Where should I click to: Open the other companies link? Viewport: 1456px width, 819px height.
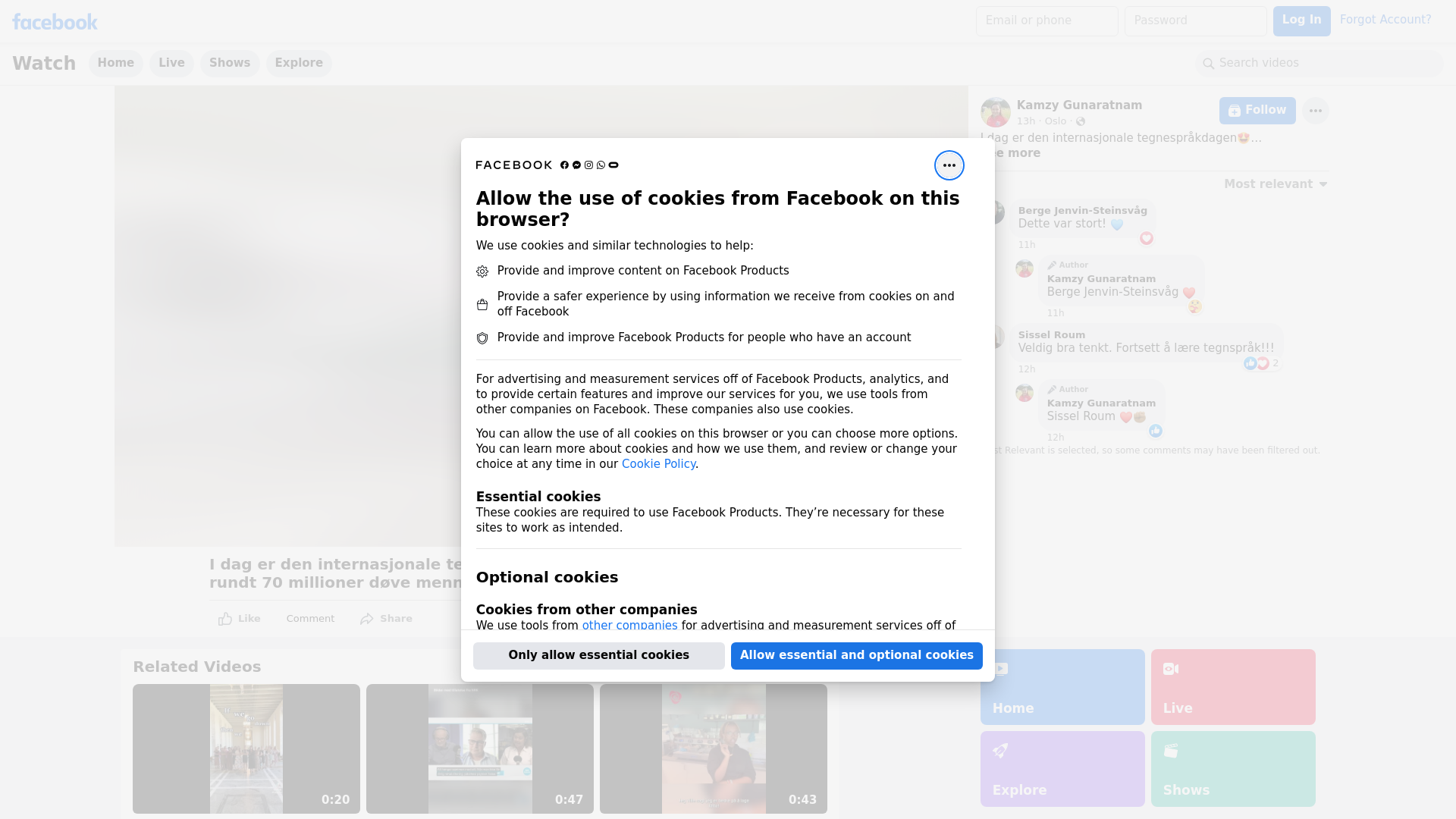(x=629, y=626)
